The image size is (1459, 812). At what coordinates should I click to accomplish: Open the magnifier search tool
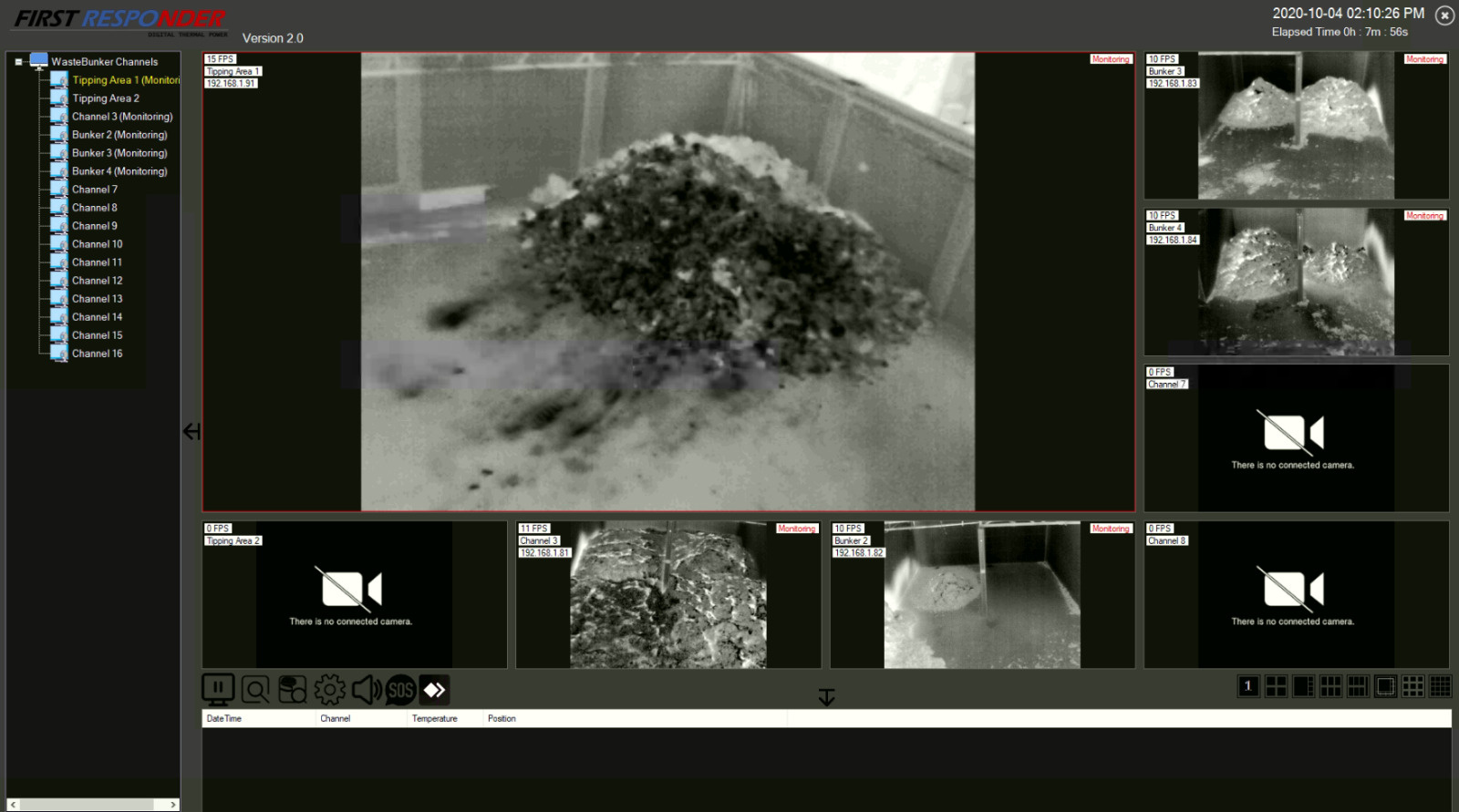coord(255,690)
